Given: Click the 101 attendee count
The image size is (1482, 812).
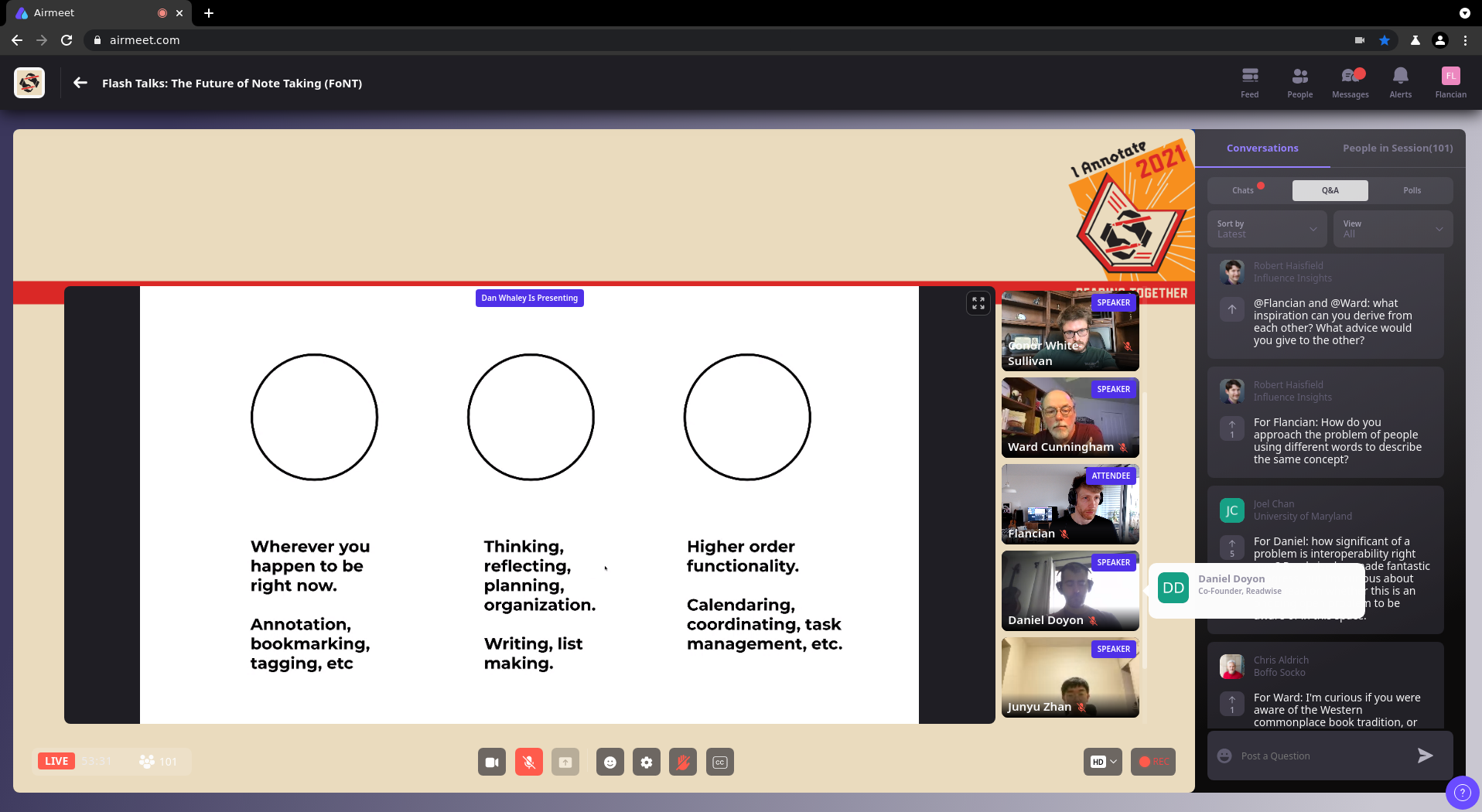Looking at the screenshot, I should click(x=158, y=761).
